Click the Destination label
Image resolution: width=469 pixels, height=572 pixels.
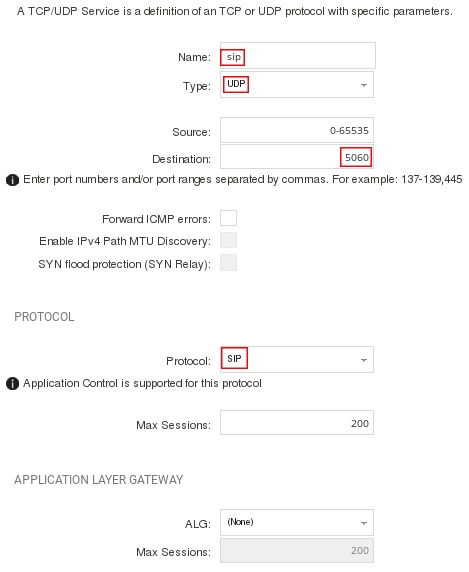click(181, 159)
